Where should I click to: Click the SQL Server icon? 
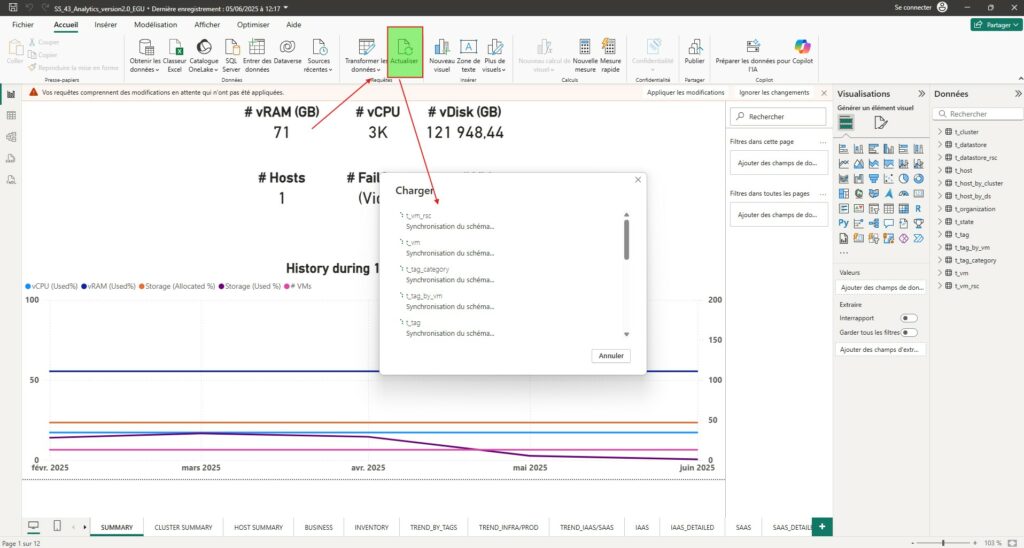[x=231, y=47]
